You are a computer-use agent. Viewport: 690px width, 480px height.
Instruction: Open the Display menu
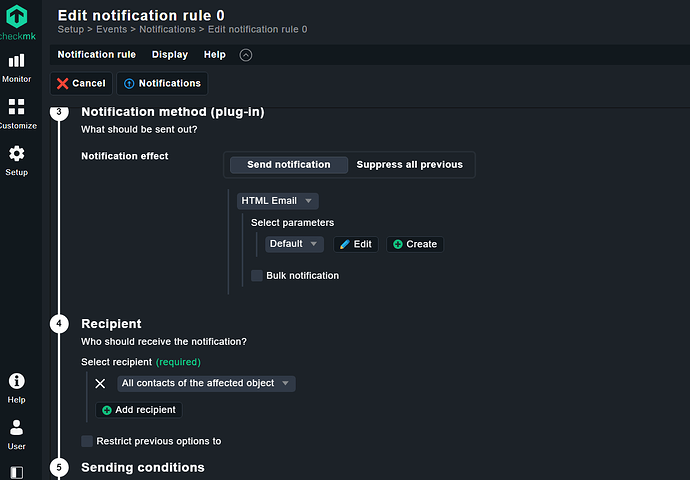(x=169, y=55)
